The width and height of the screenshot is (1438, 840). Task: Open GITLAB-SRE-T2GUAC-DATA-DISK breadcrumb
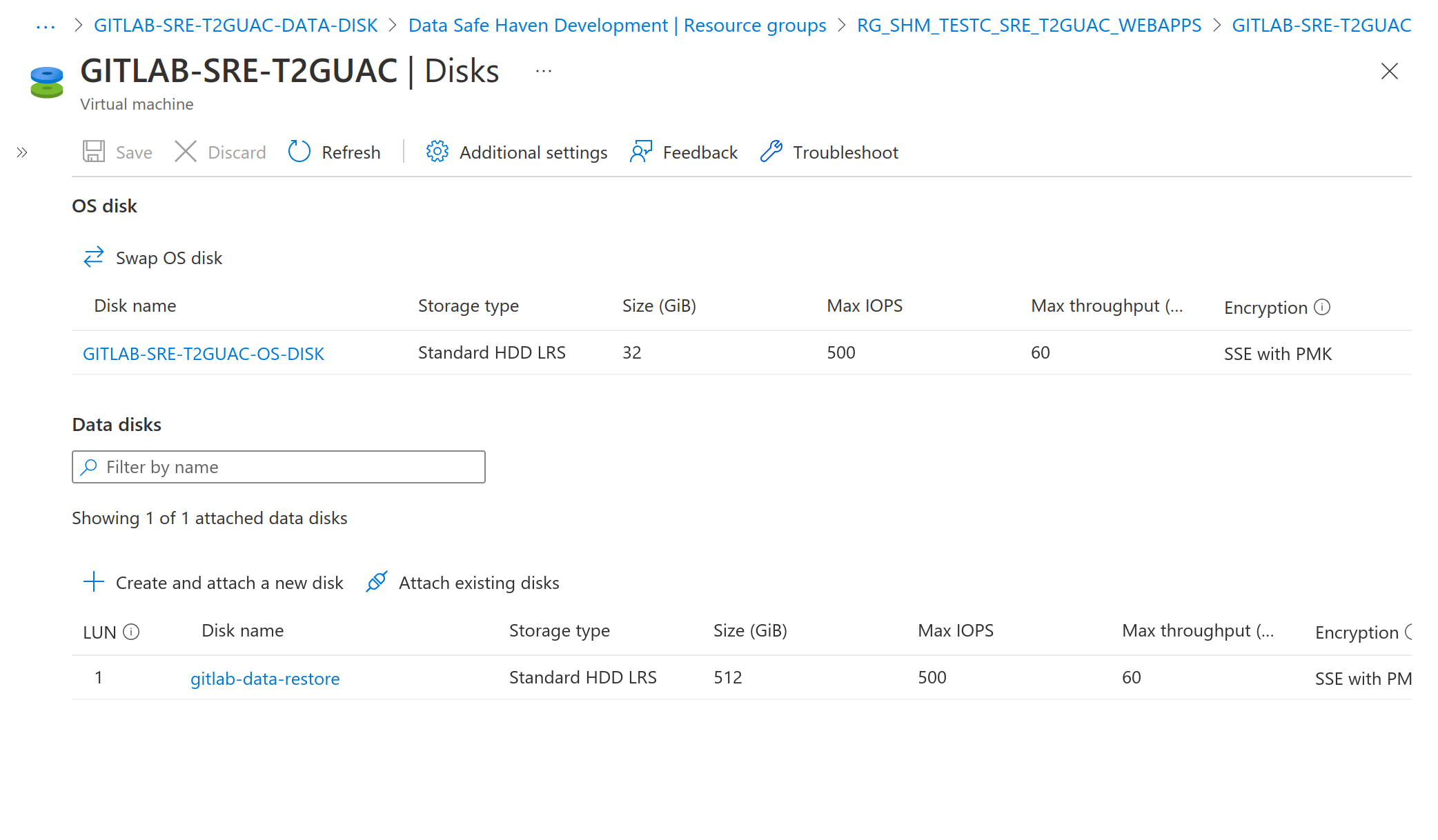236,26
